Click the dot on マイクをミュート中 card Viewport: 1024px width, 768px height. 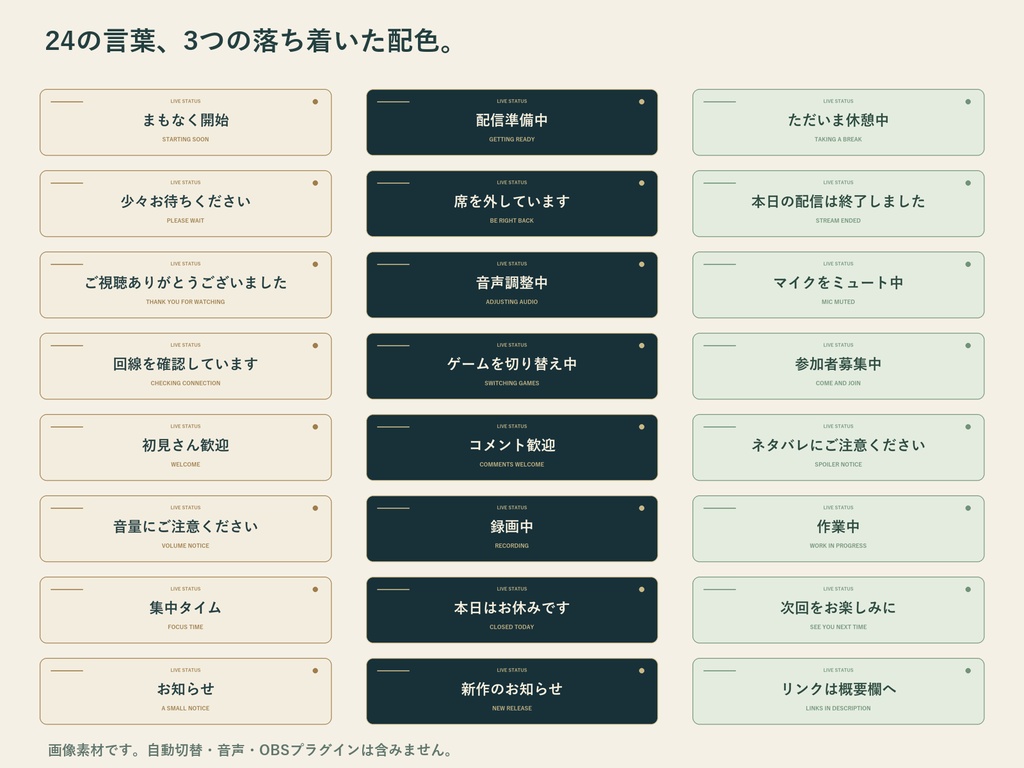(968, 264)
